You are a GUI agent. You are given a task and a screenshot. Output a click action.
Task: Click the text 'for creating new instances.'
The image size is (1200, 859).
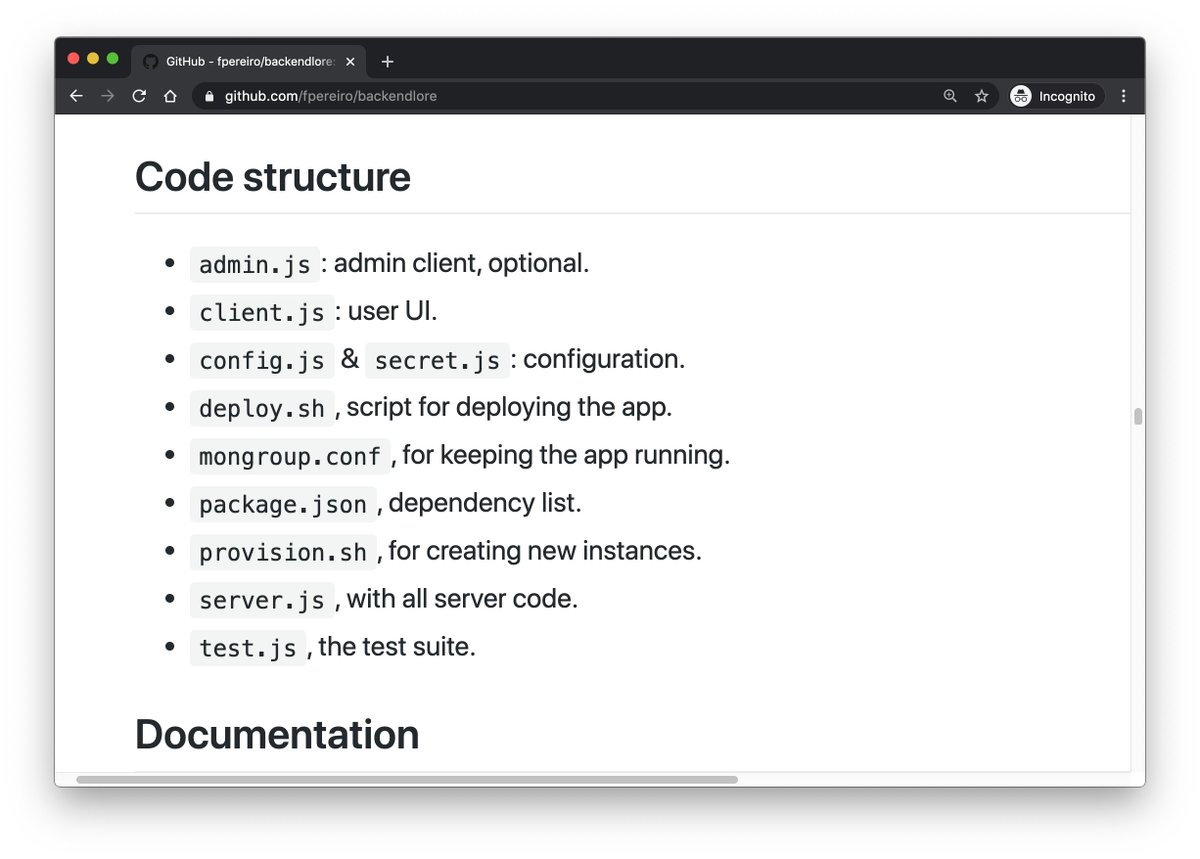[545, 552]
